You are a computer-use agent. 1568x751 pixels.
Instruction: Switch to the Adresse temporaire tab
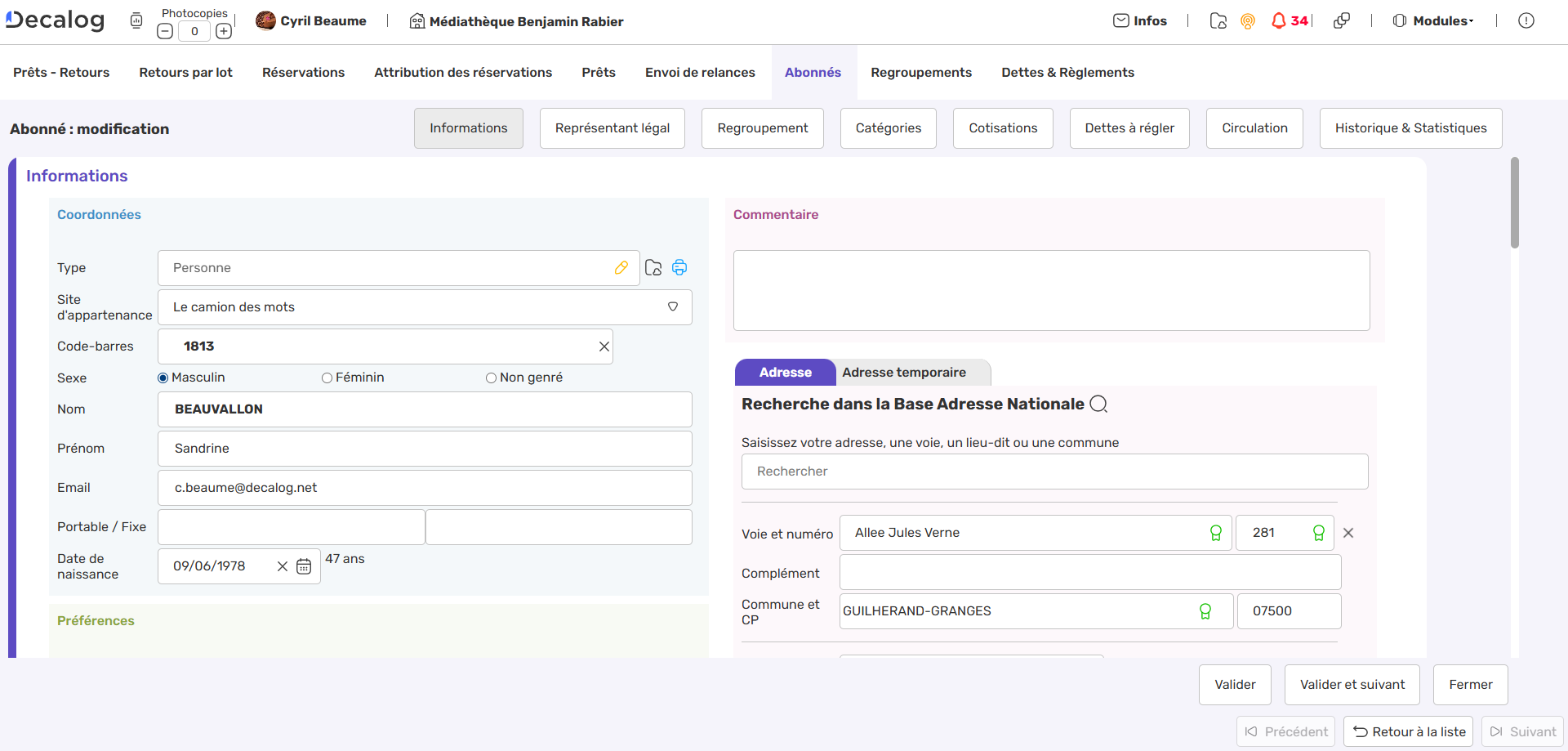(x=904, y=373)
